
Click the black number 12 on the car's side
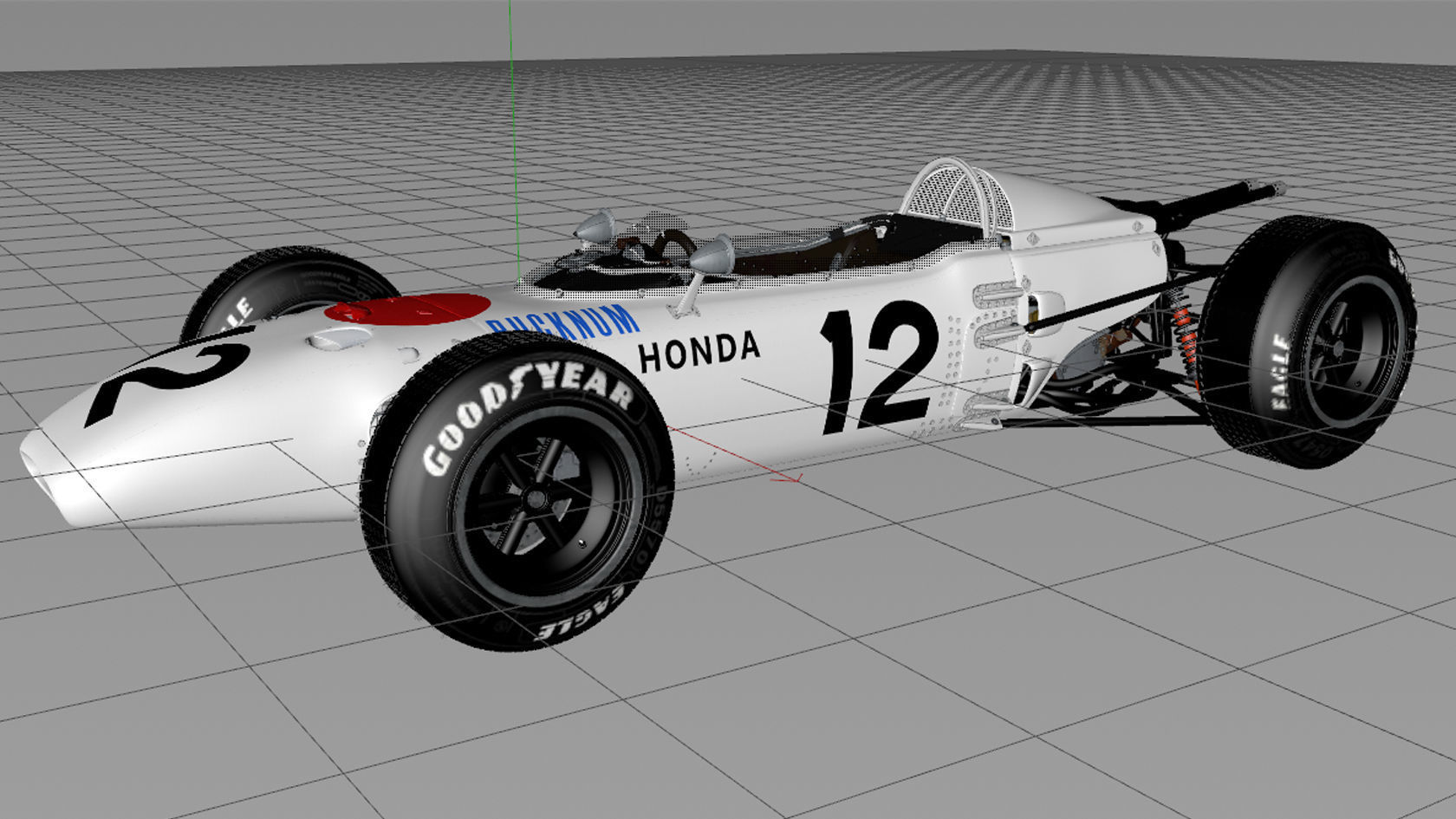(879, 367)
